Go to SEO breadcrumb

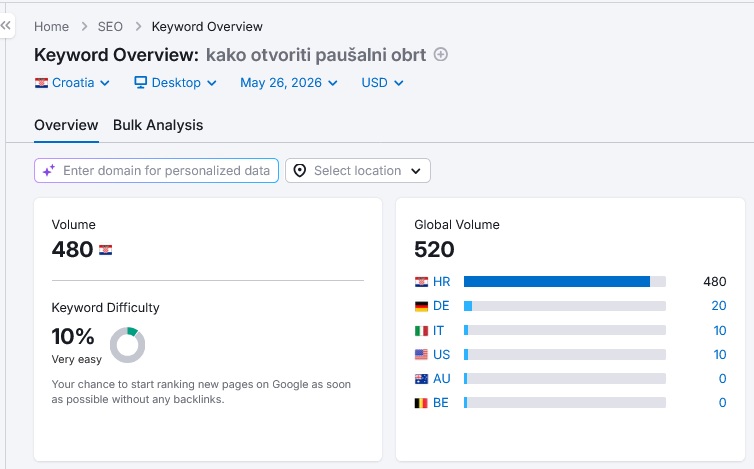pyautogui.click(x=110, y=26)
